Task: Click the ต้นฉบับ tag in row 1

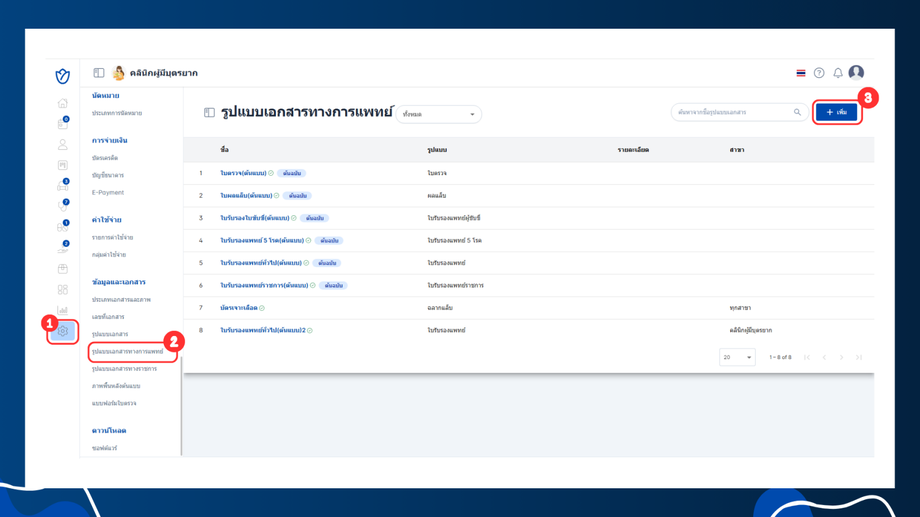Action: click(292, 173)
